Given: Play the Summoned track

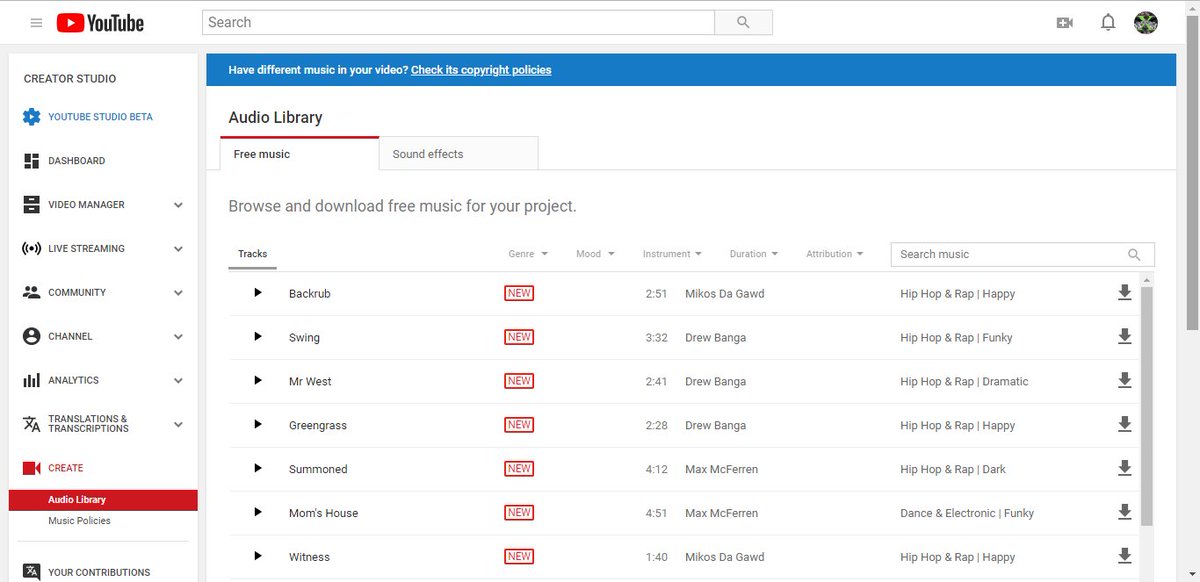Looking at the screenshot, I should [257, 469].
